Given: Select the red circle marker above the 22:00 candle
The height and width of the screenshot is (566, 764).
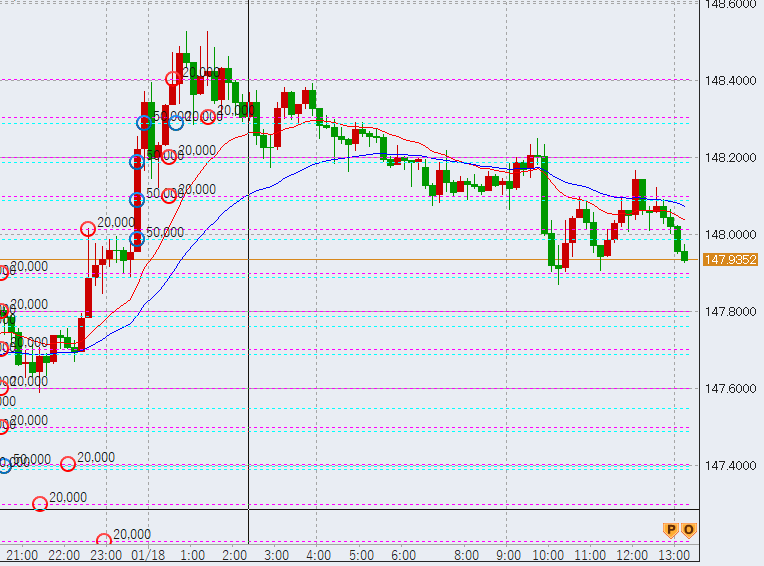Looking at the screenshot, I should (x=88, y=229).
